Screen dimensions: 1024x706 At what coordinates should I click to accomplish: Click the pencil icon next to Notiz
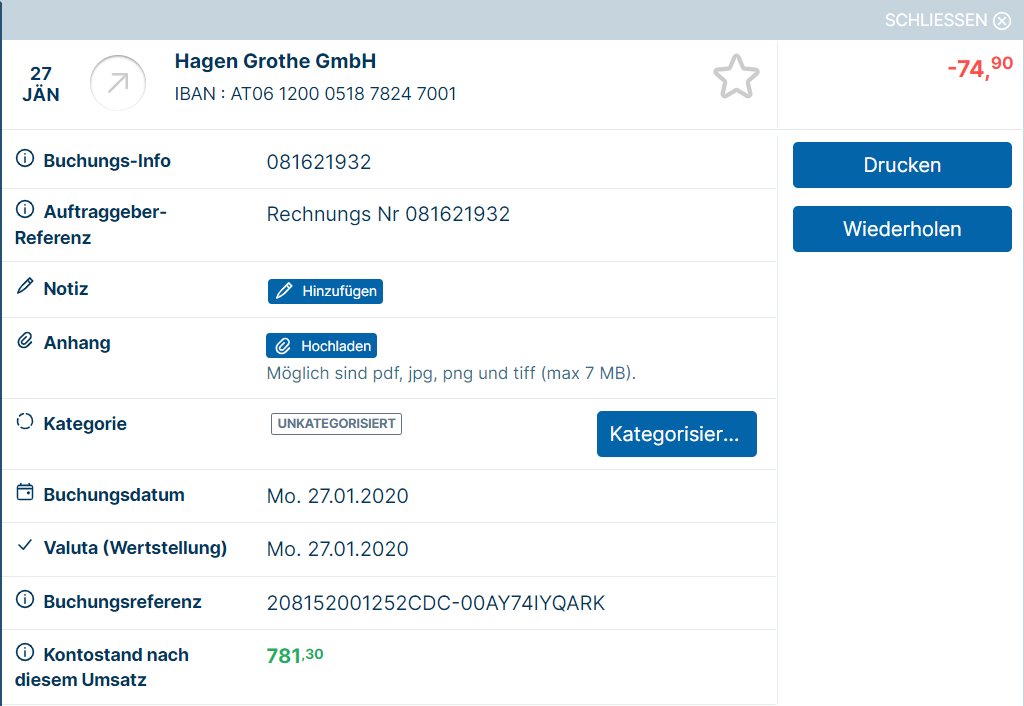tap(25, 286)
